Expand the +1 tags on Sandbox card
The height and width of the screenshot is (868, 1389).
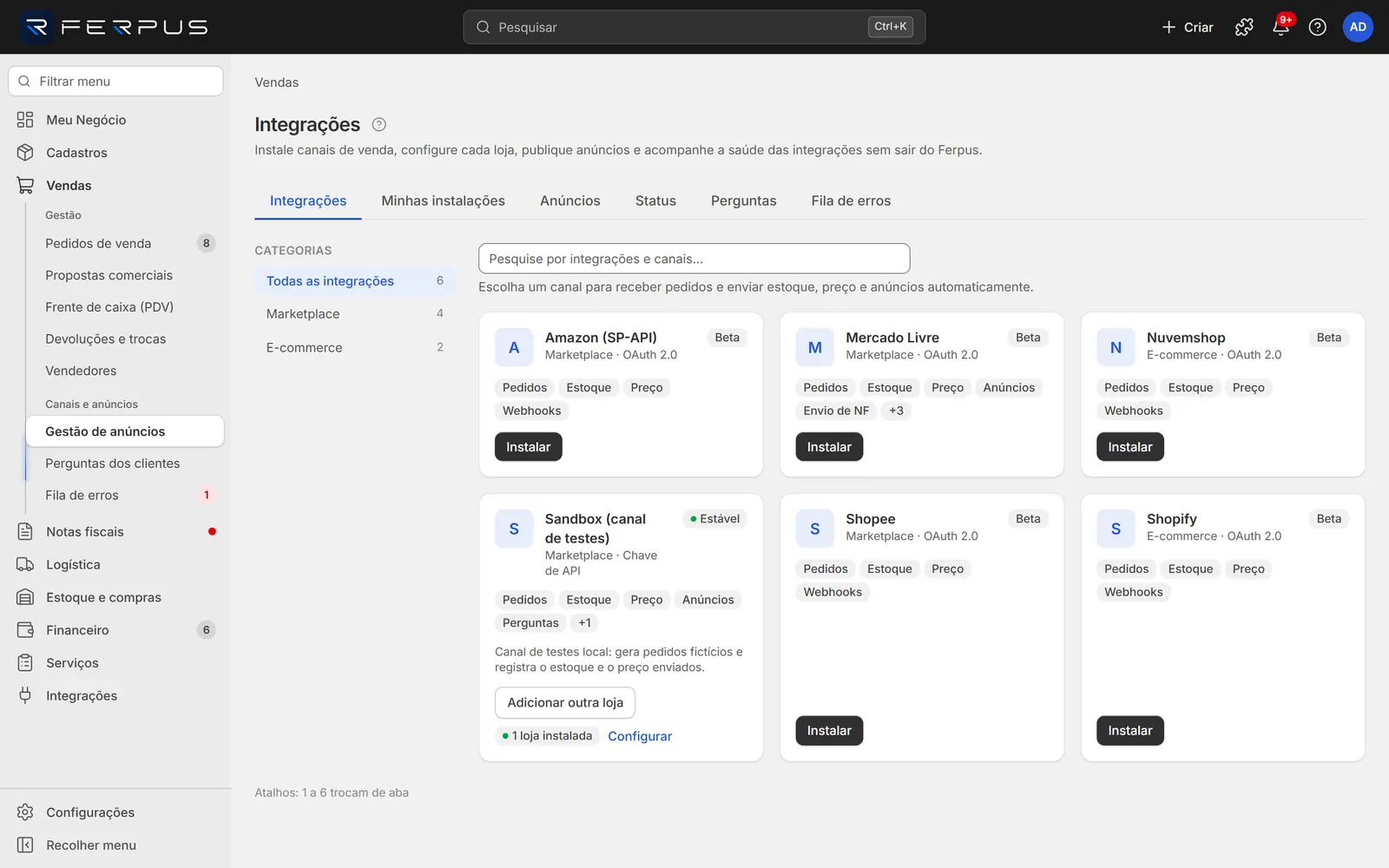[x=584, y=622]
